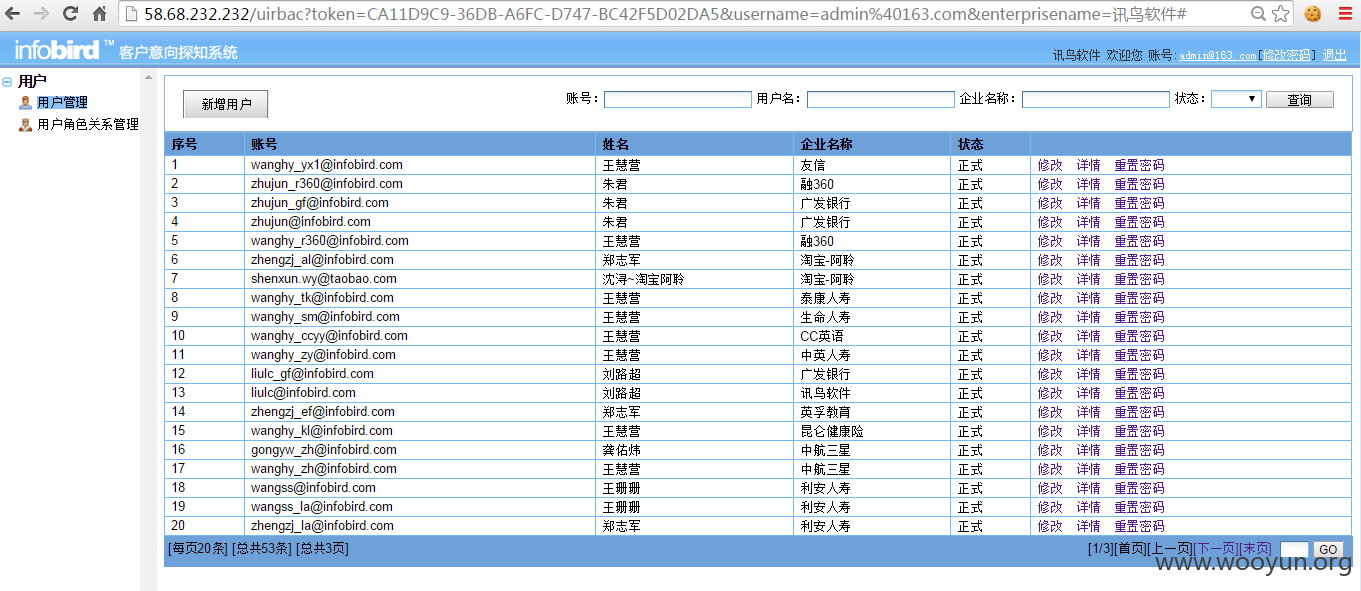Focus the 企业名称 search input
The image size is (1361, 591).
pyautogui.click(x=1096, y=99)
